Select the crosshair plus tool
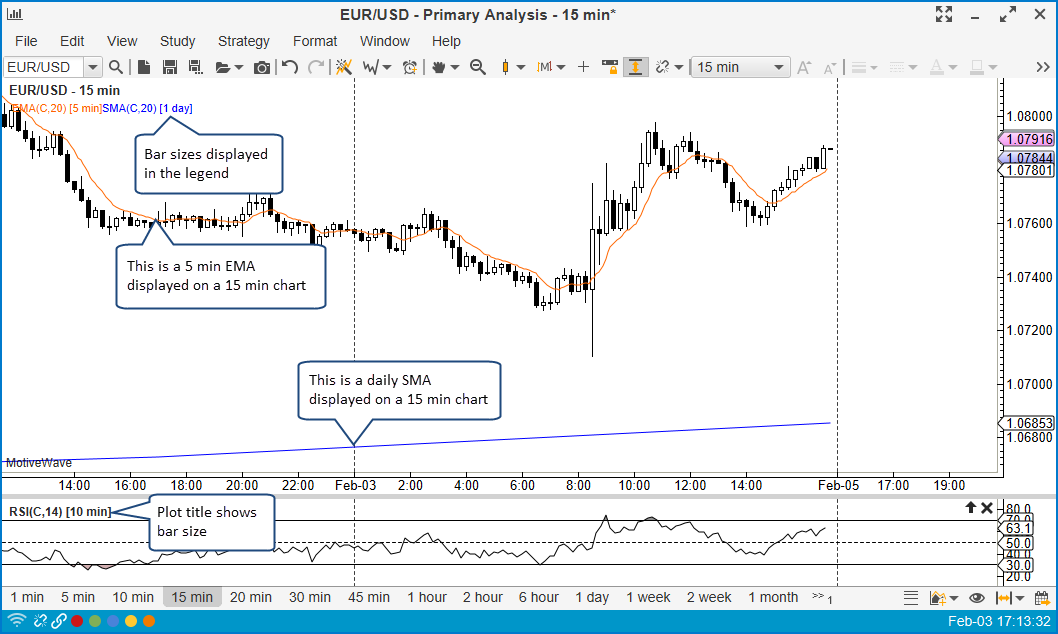 click(x=583, y=67)
